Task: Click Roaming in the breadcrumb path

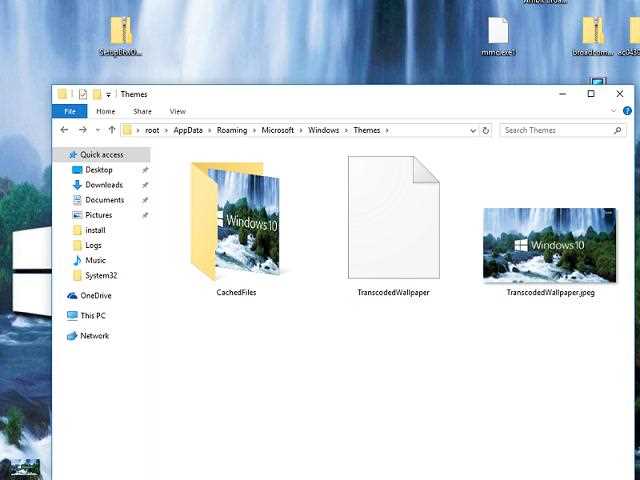Action: [232, 130]
